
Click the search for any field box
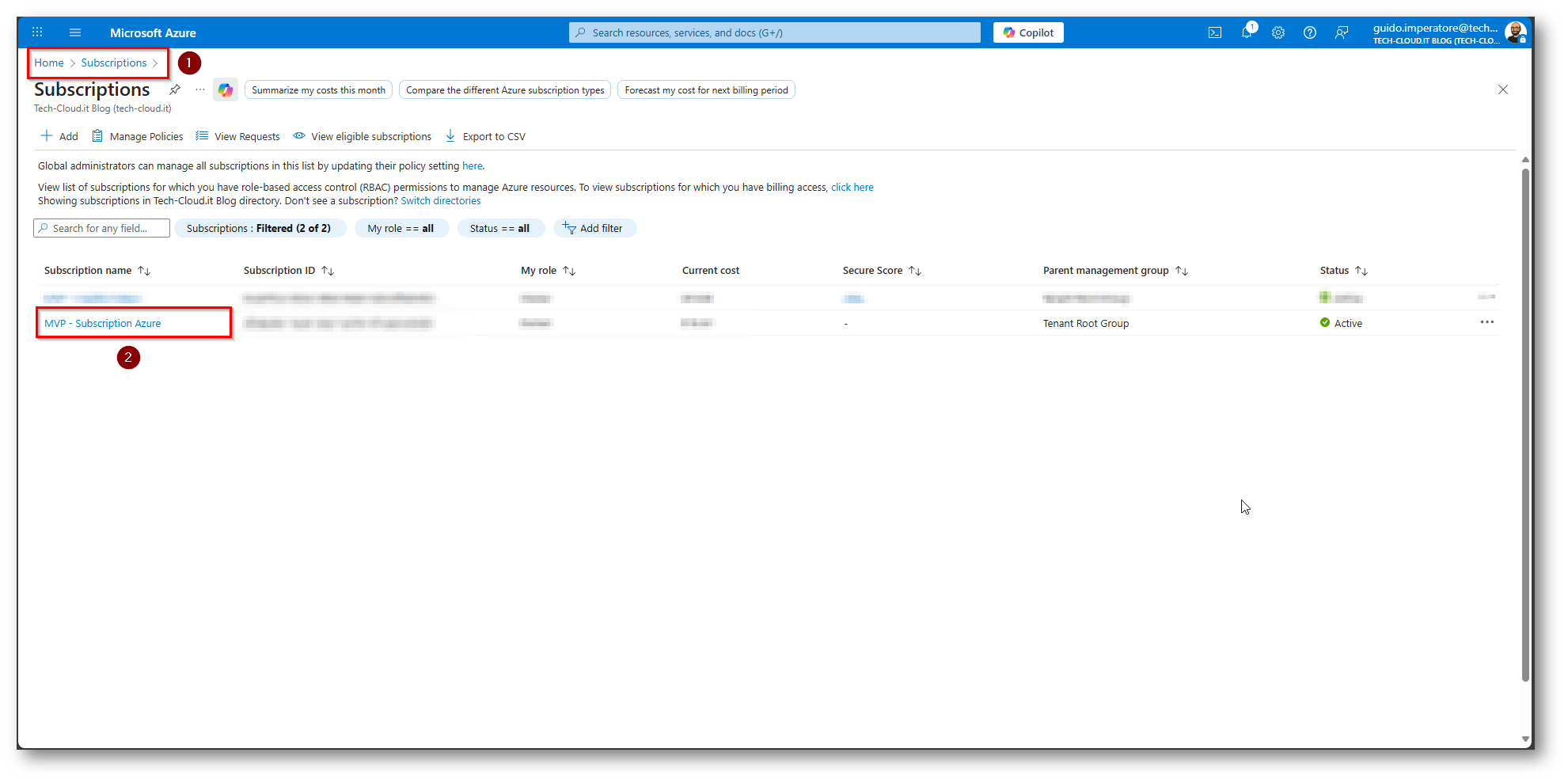pyautogui.click(x=102, y=228)
